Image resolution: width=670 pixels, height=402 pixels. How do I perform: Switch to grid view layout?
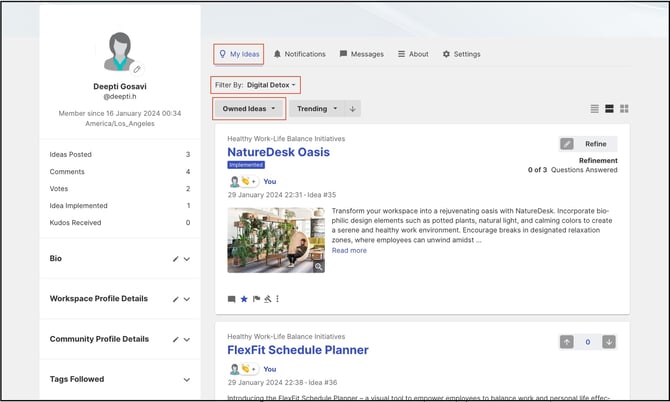point(624,108)
